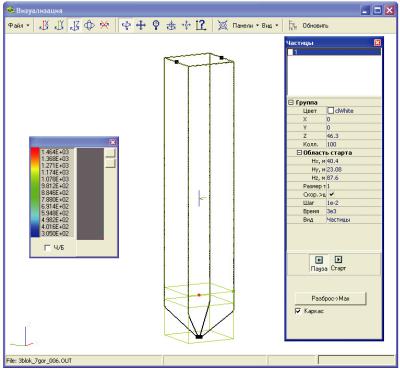This screenshot has height=369, width=400.
Task: Click the circular section view icon
Action: [89, 25]
